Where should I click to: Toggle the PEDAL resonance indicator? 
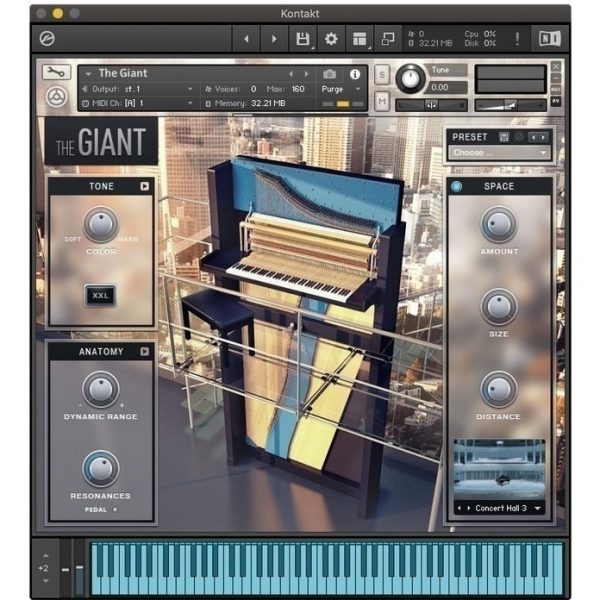pos(115,509)
